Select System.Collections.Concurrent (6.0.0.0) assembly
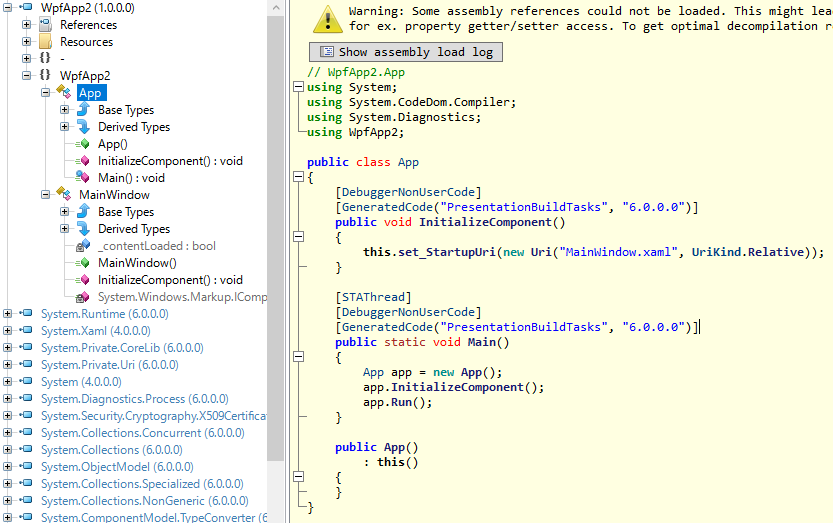Screen dimensions: 833x523 coord(142,433)
